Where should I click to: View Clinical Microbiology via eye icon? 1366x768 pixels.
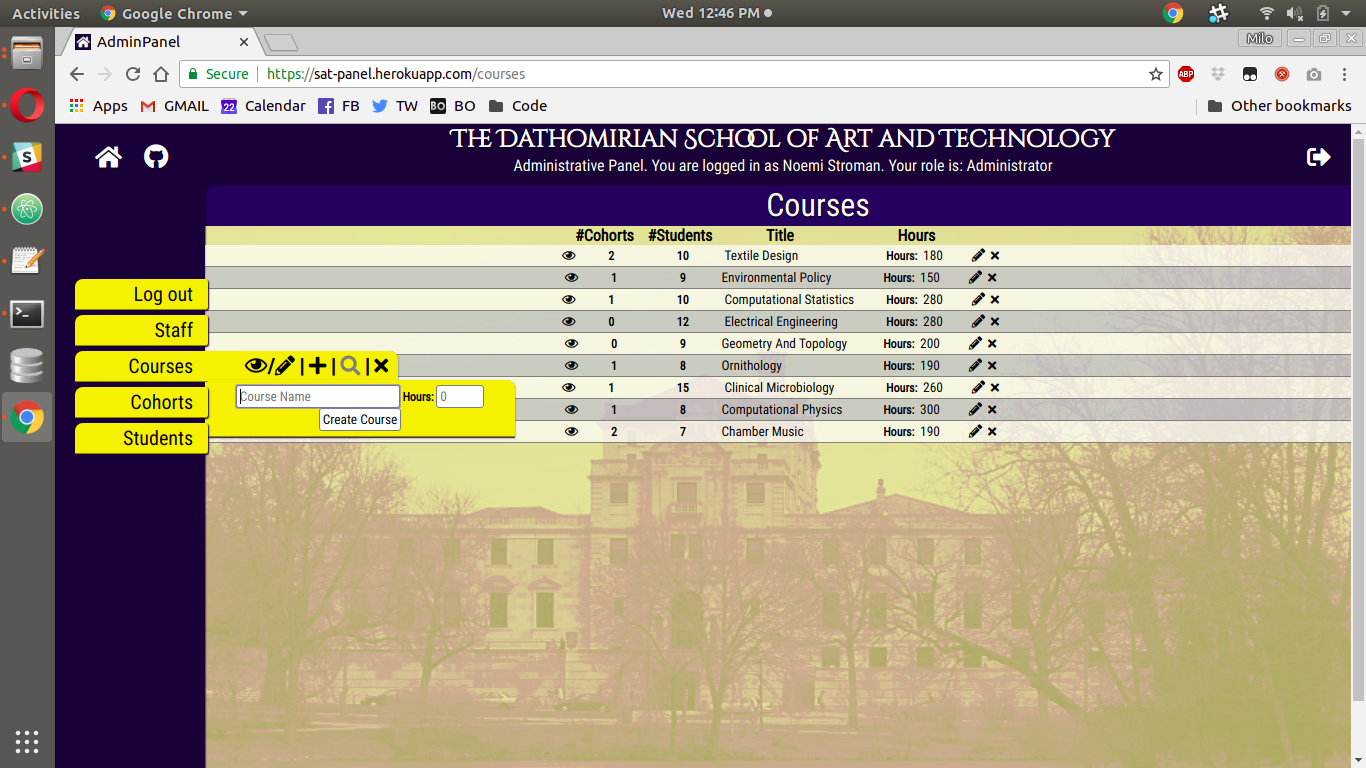click(x=569, y=388)
